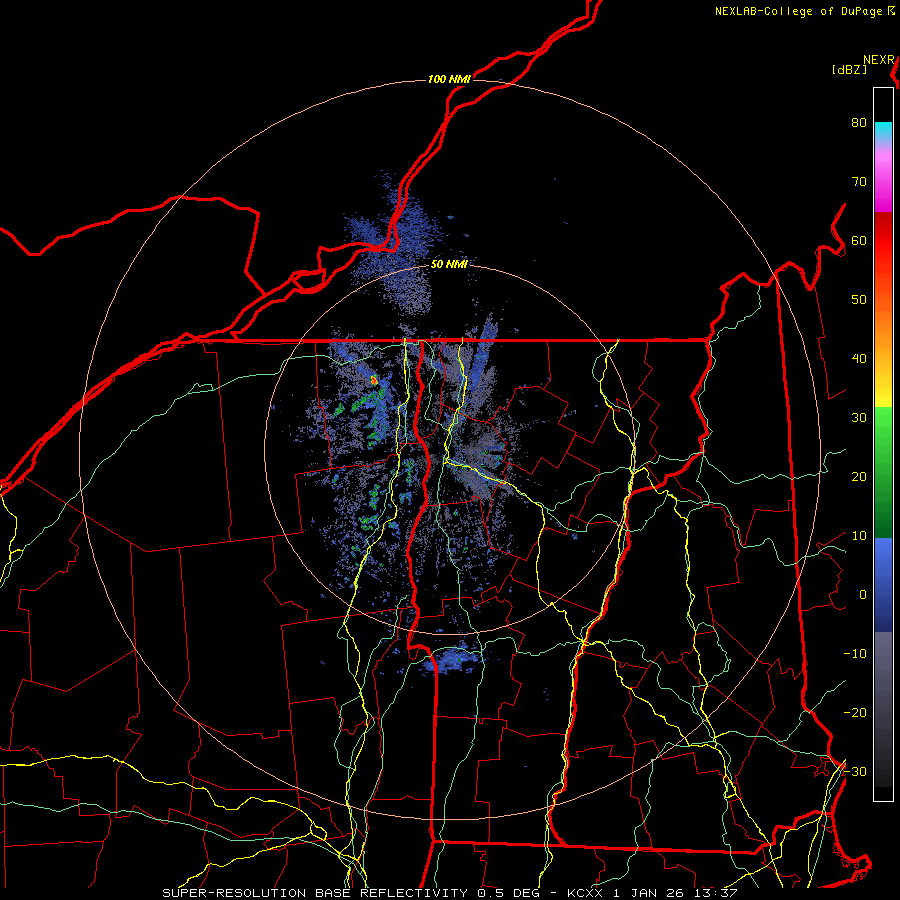Click the 60 dBZ scale value

point(859,240)
